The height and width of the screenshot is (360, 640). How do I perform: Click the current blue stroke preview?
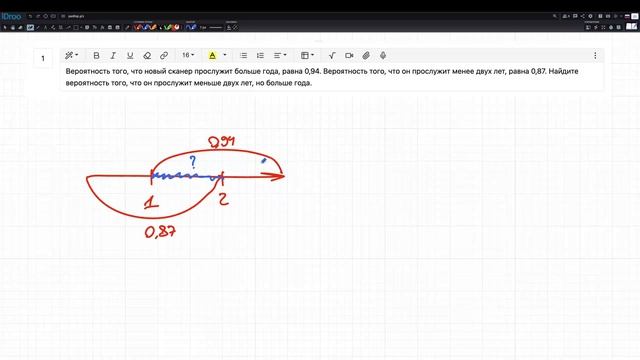click(x=191, y=27)
